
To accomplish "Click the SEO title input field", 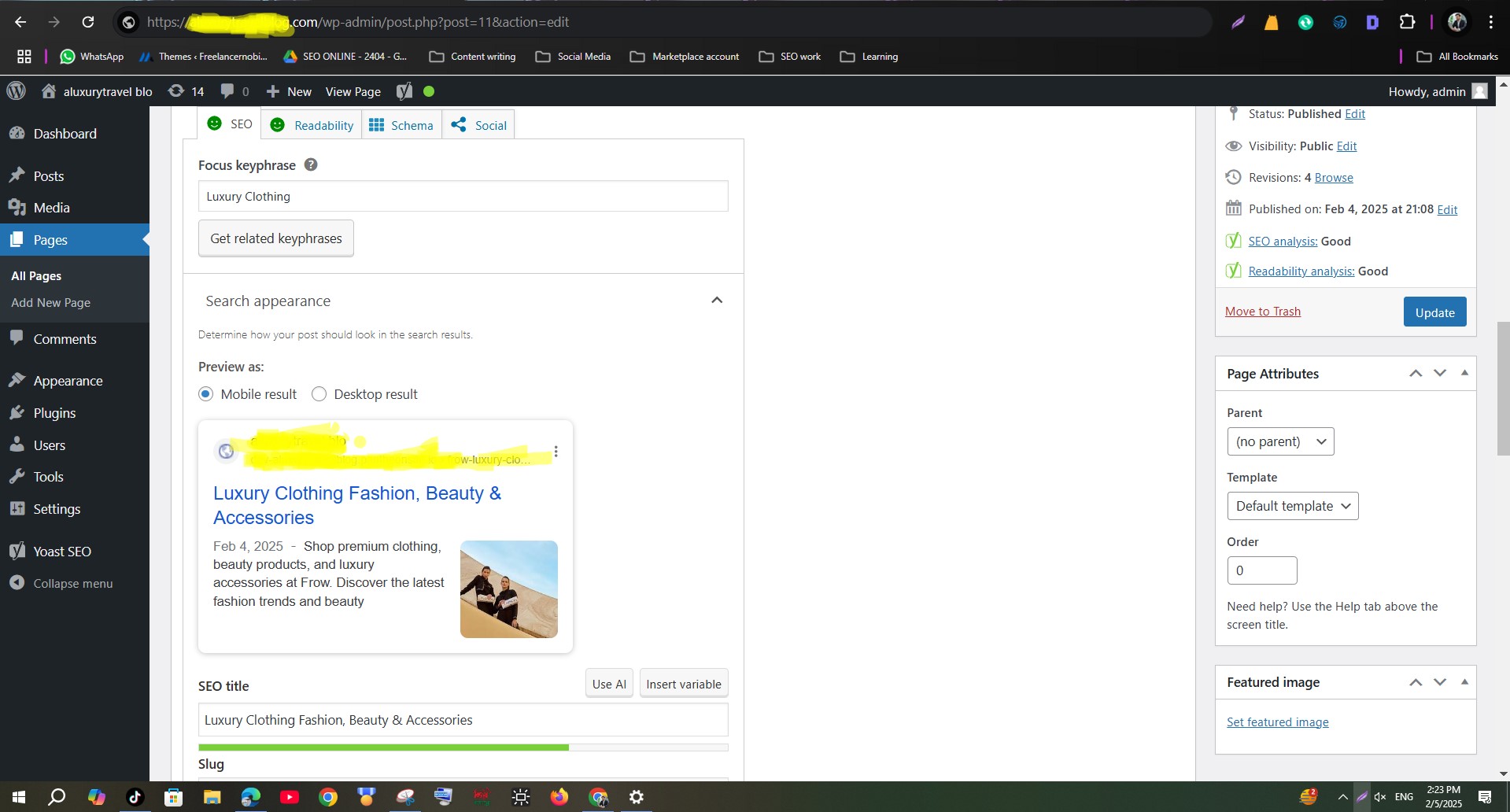I will (463, 720).
